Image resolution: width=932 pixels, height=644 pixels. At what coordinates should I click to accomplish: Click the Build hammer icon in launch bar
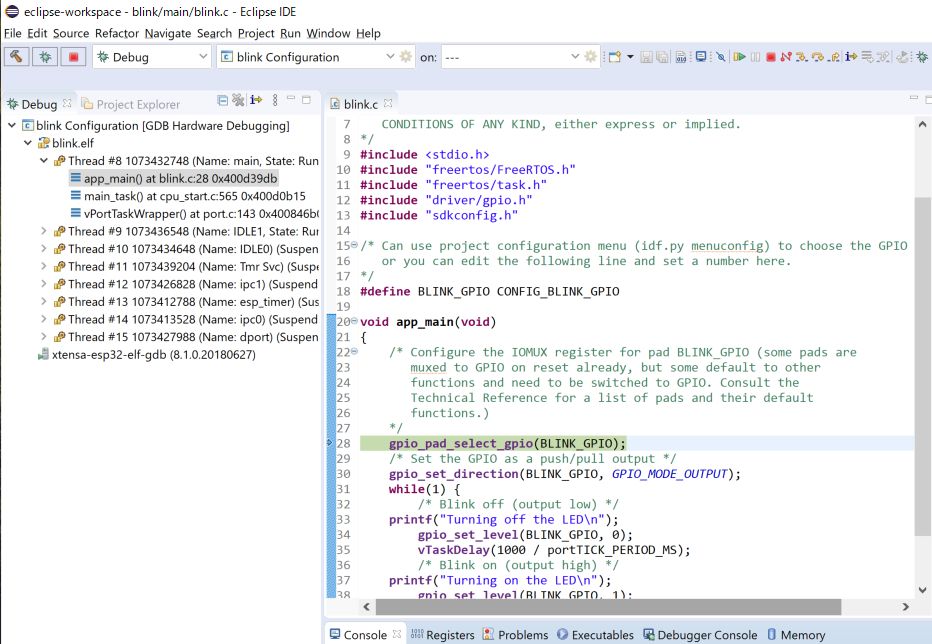16,57
